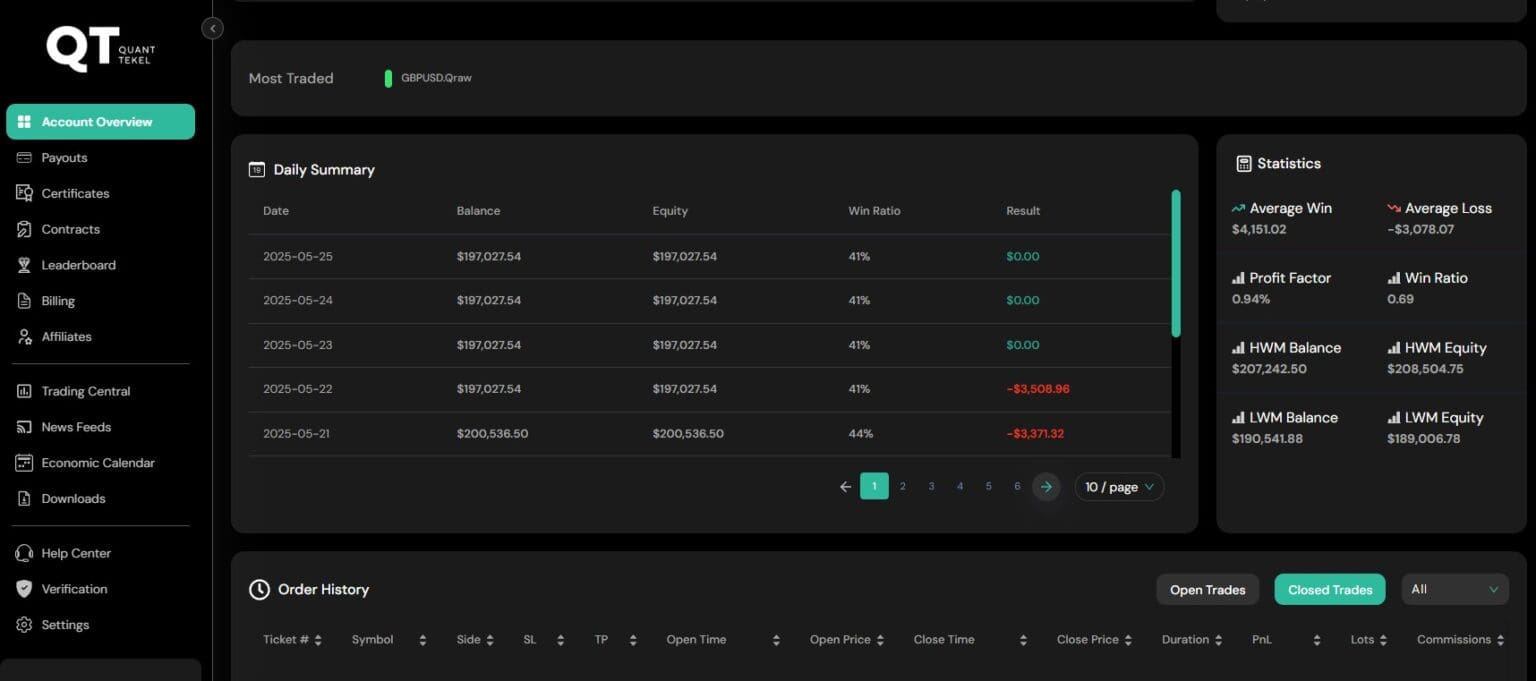Click the Payouts card icon in sidebar
Screen dimensions: 1536x681
pos(24,158)
